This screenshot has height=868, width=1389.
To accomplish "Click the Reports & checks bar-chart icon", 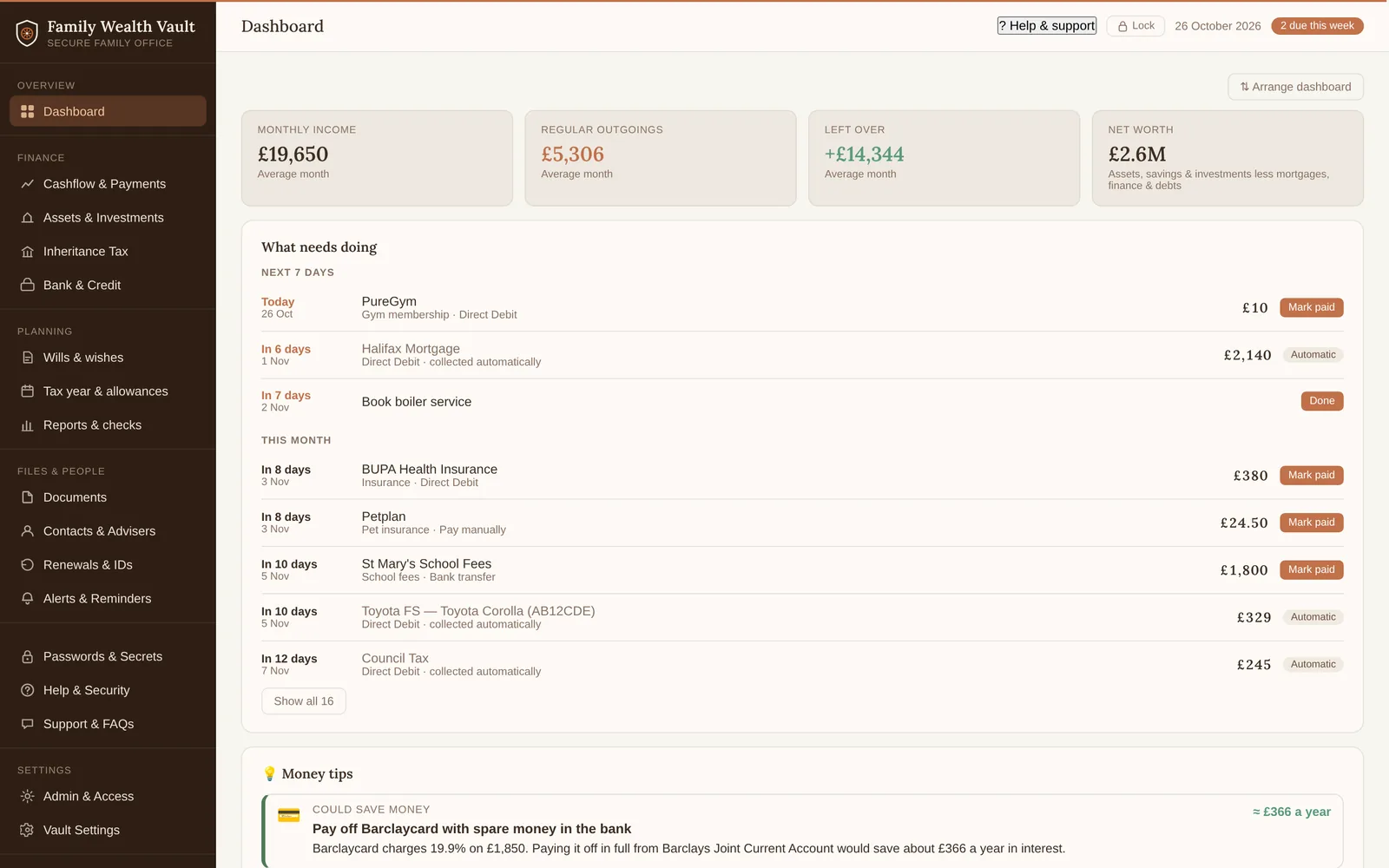I will tap(27, 425).
